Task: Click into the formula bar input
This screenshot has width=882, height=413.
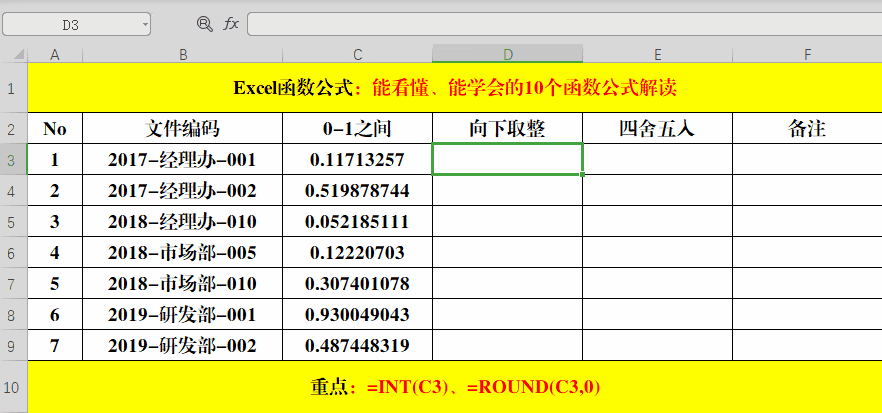Action: [564, 24]
